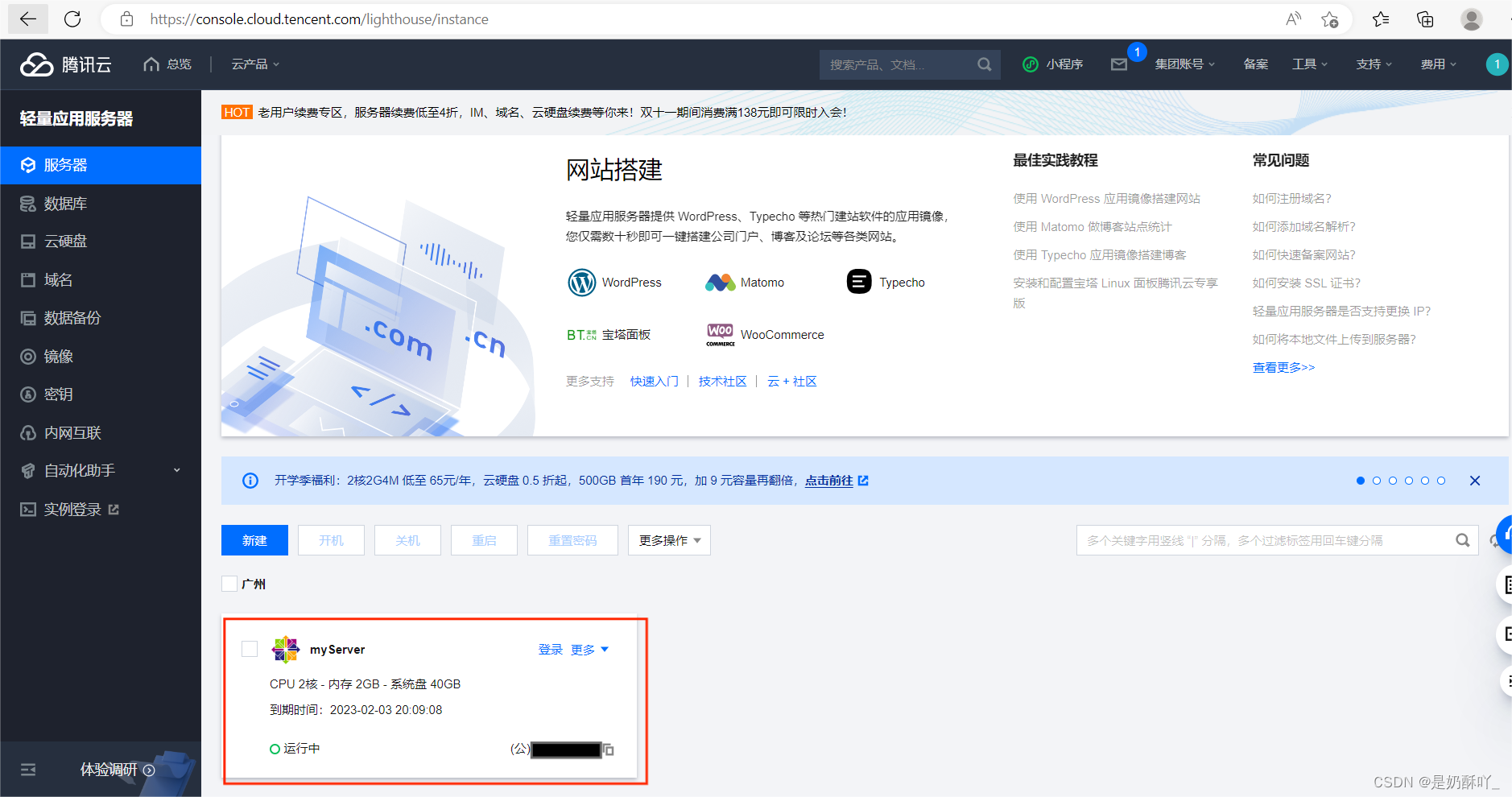Select the first banner carousel dot
Screen dimensions: 1512x797
1361,481
